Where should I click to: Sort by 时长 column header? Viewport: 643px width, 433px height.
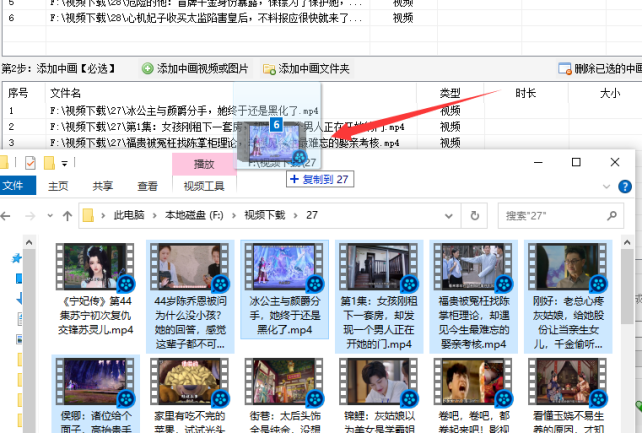[x=525, y=93]
